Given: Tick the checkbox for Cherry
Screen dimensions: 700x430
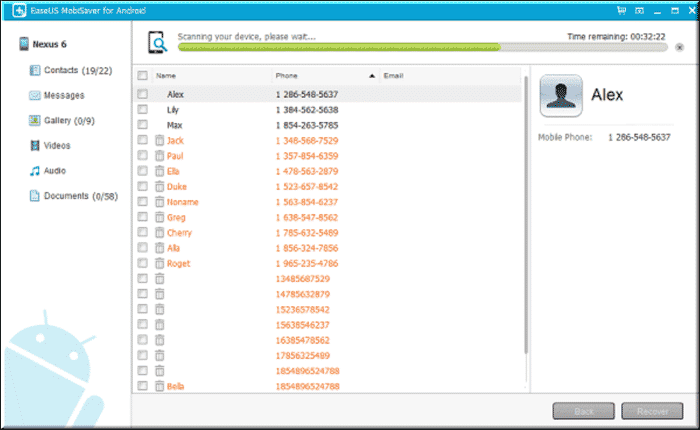Looking at the screenshot, I should [142, 232].
